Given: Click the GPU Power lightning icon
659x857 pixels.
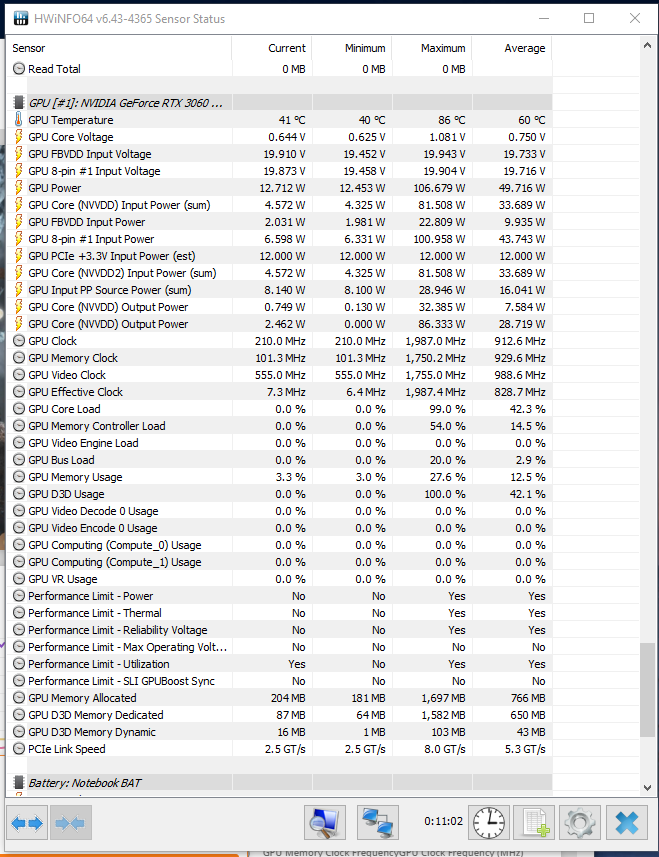Looking at the screenshot, I should 19,188.
